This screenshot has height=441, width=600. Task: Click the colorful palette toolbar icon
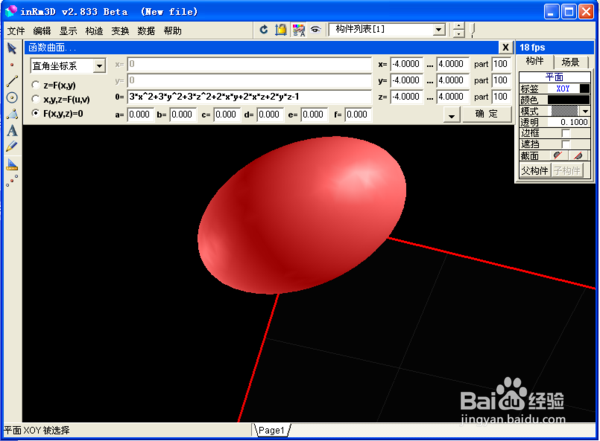(x=298, y=30)
